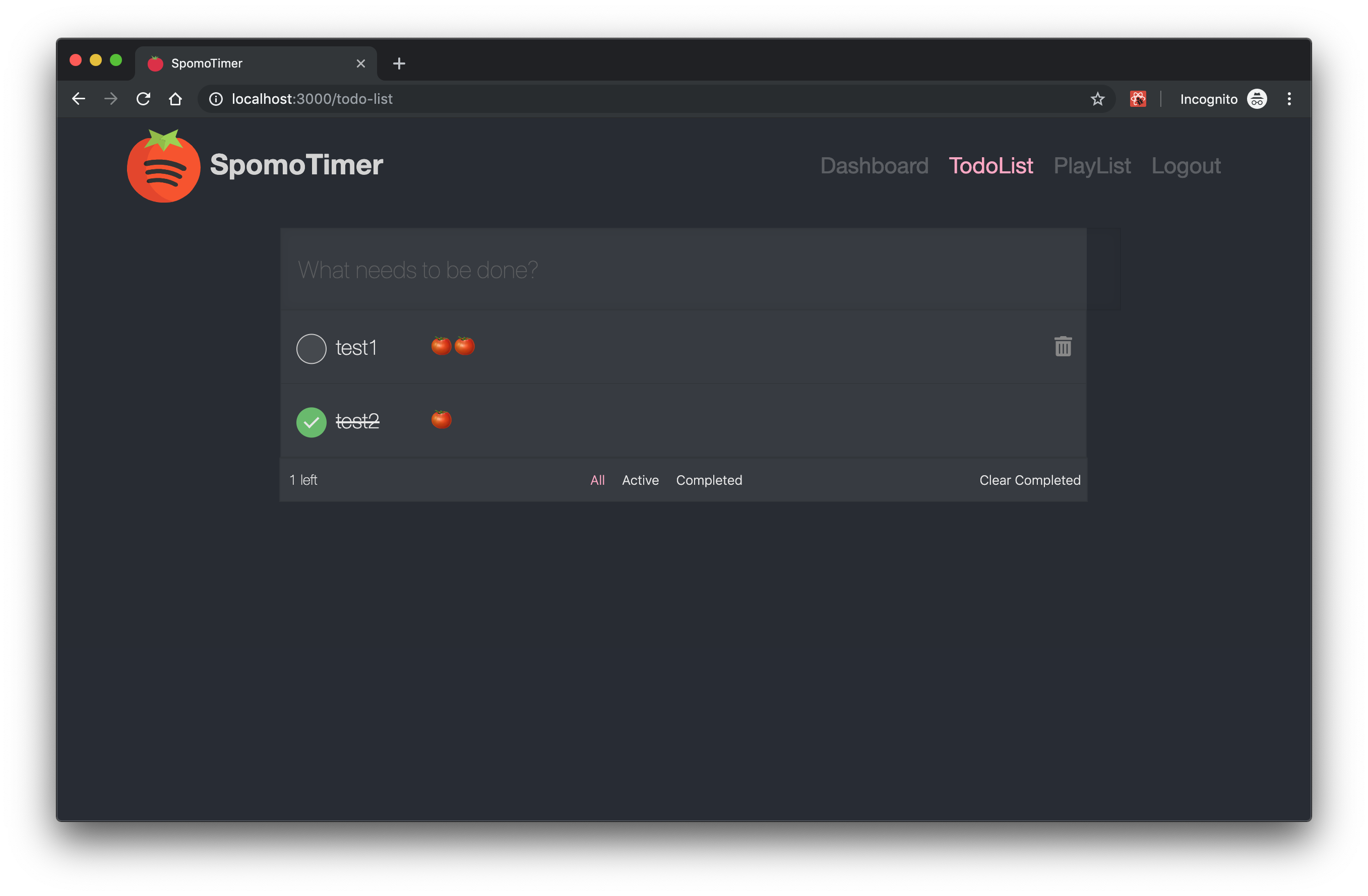This screenshot has height=896, width=1368.
Task: Click the tomato icon beside test2
Action: (441, 420)
